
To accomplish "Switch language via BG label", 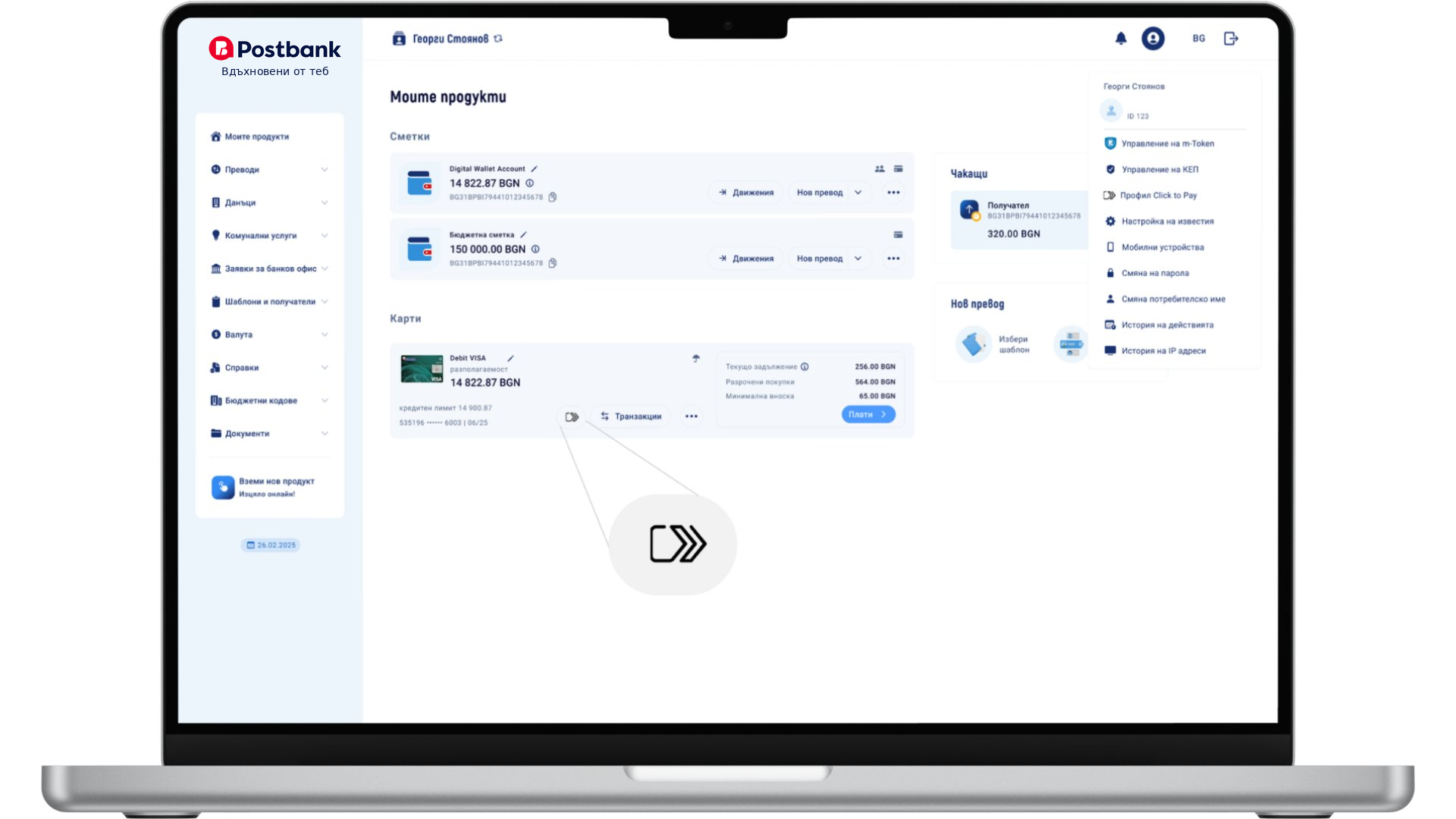I will pyautogui.click(x=1199, y=38).
